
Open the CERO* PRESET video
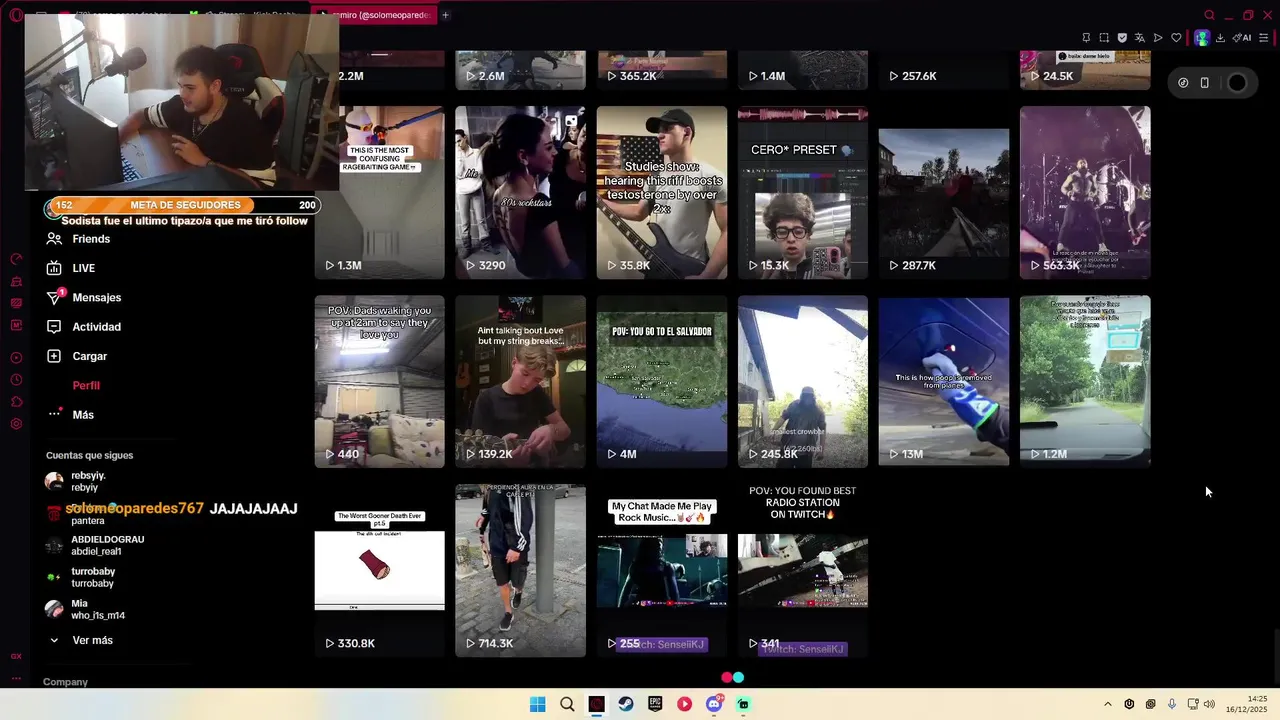(803, 192)
